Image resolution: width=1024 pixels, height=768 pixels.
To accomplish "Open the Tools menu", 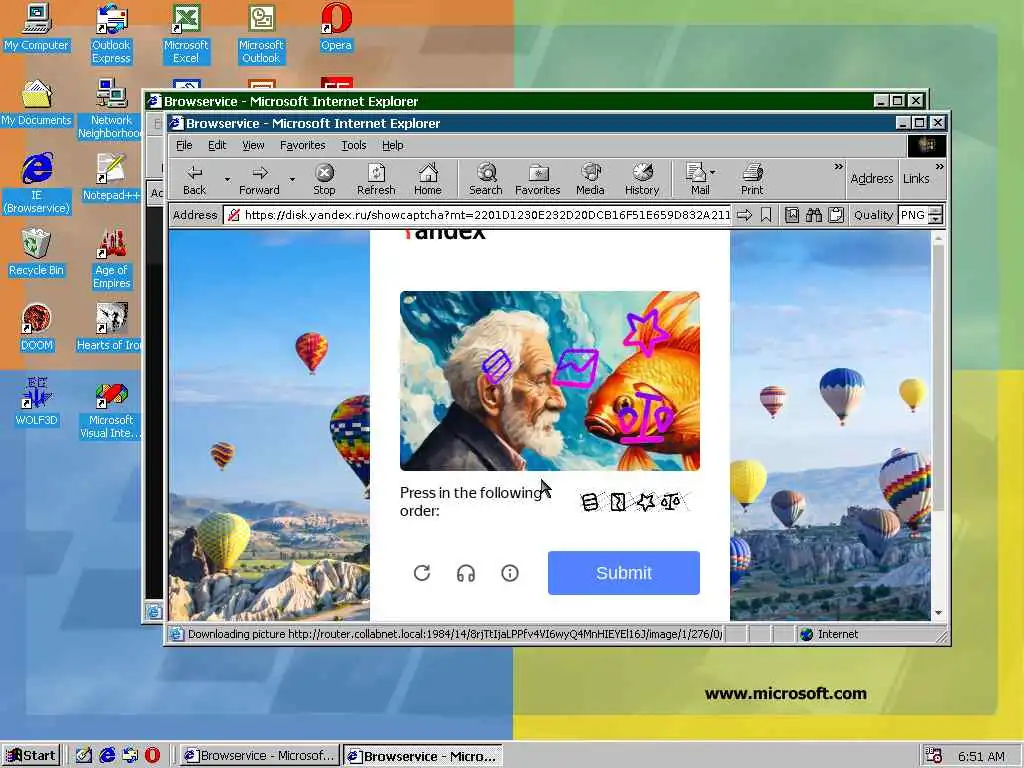I will point(353,145).
